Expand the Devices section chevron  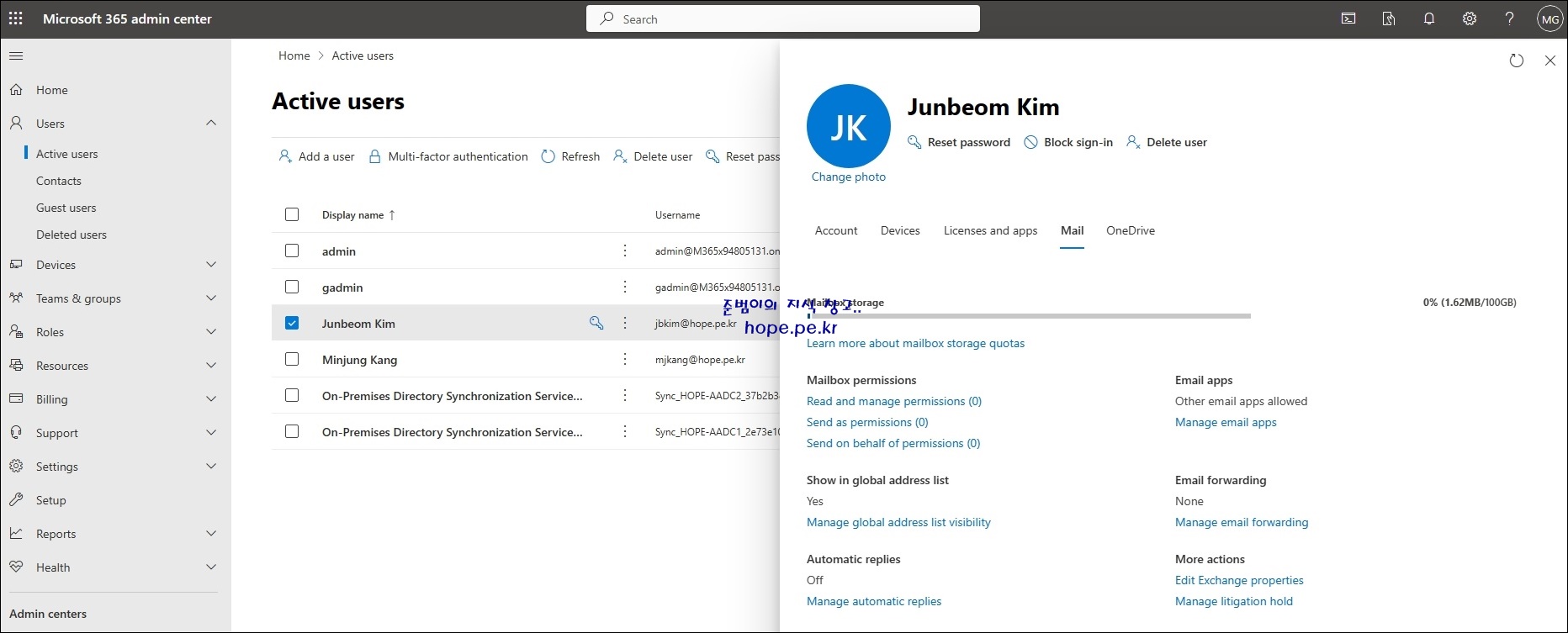[211, 265]
